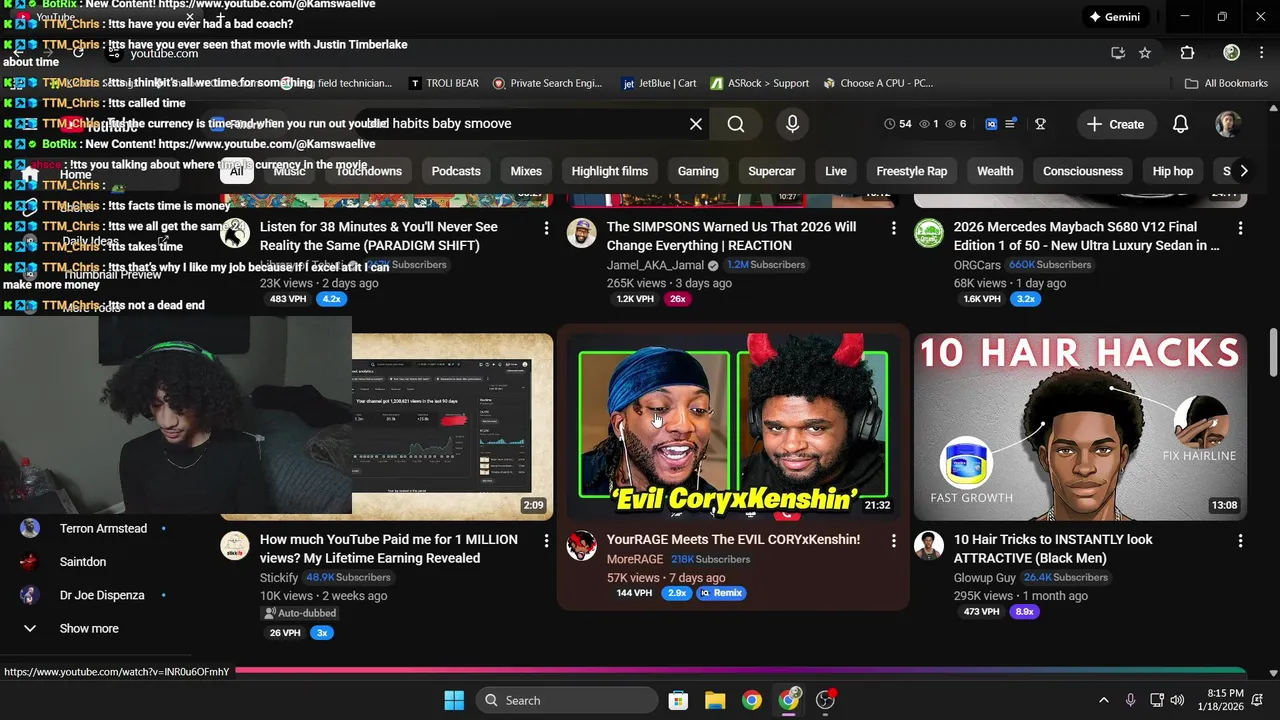Open options for How much YouTube Paid video

coord(546,541)
